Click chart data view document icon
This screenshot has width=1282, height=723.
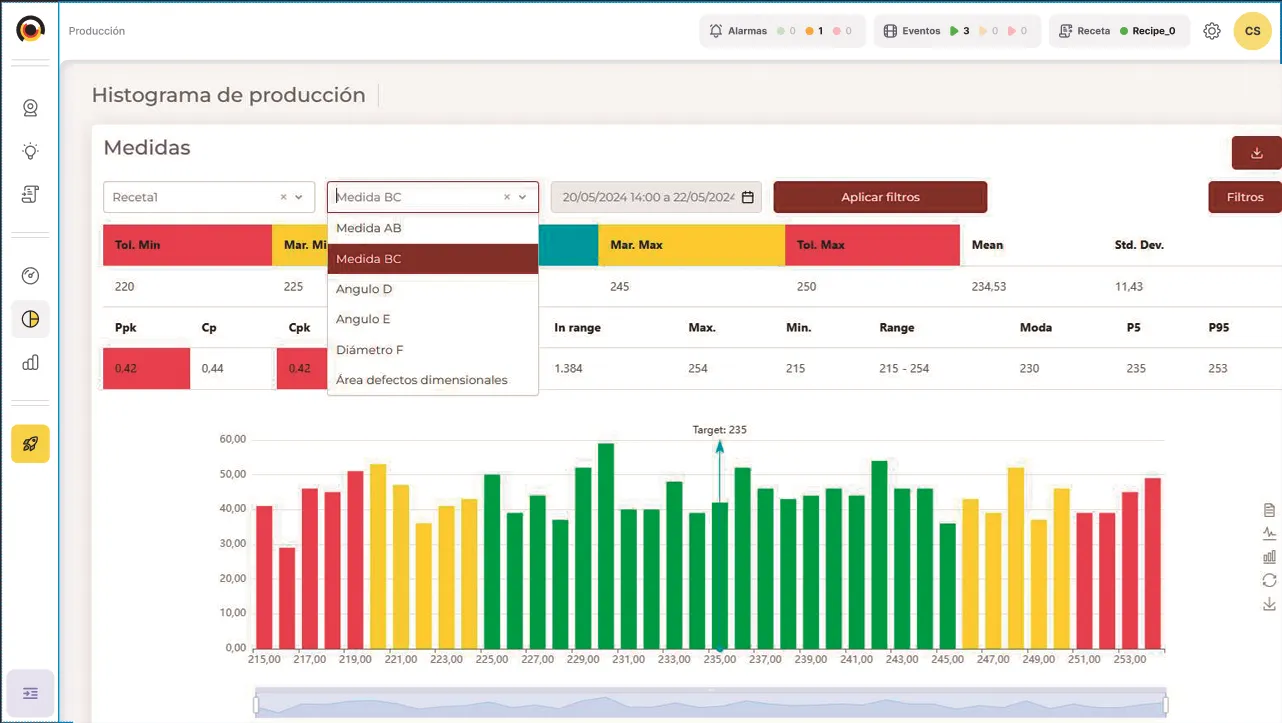[x=1270, y=510]
